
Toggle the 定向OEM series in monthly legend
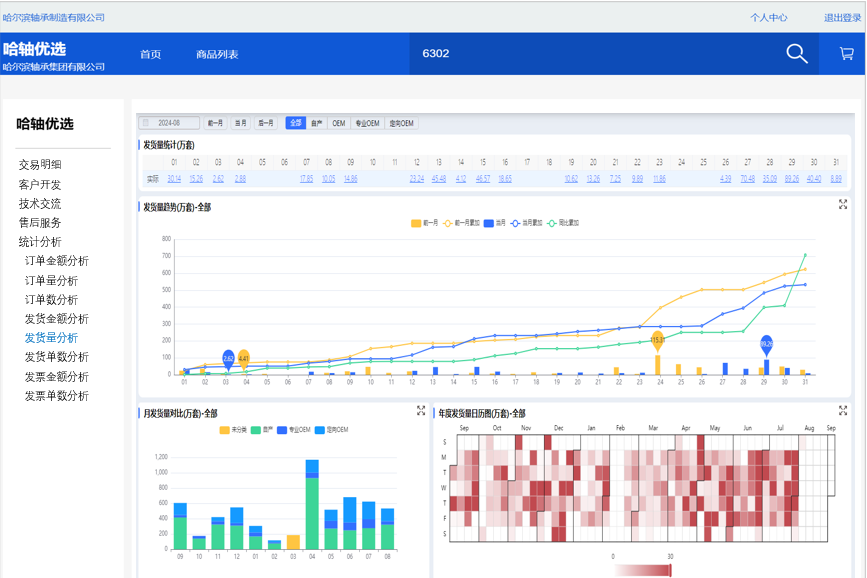coord(331,430)
